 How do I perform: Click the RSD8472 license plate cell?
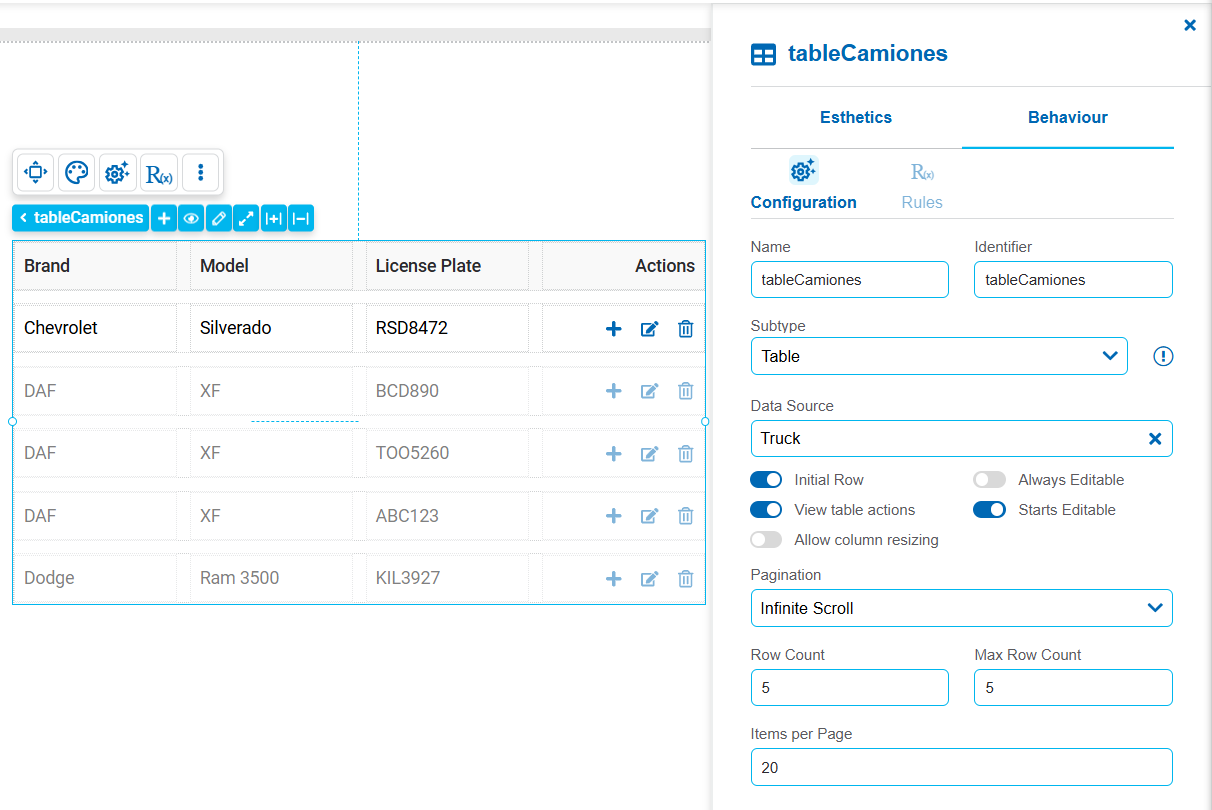point(447,328)
